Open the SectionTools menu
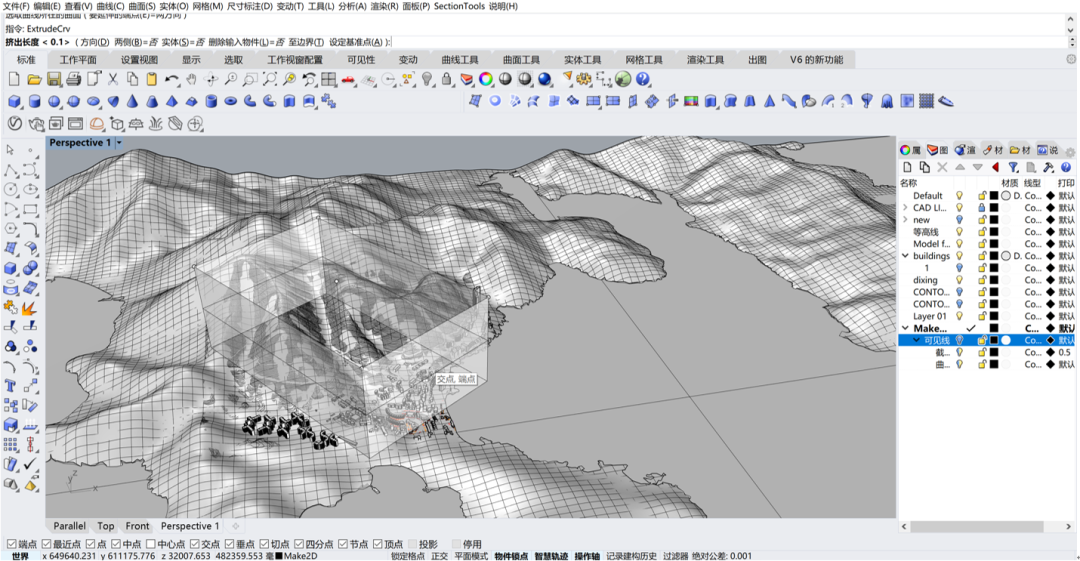Viewport: 1080px width, 561px height. 459,6
